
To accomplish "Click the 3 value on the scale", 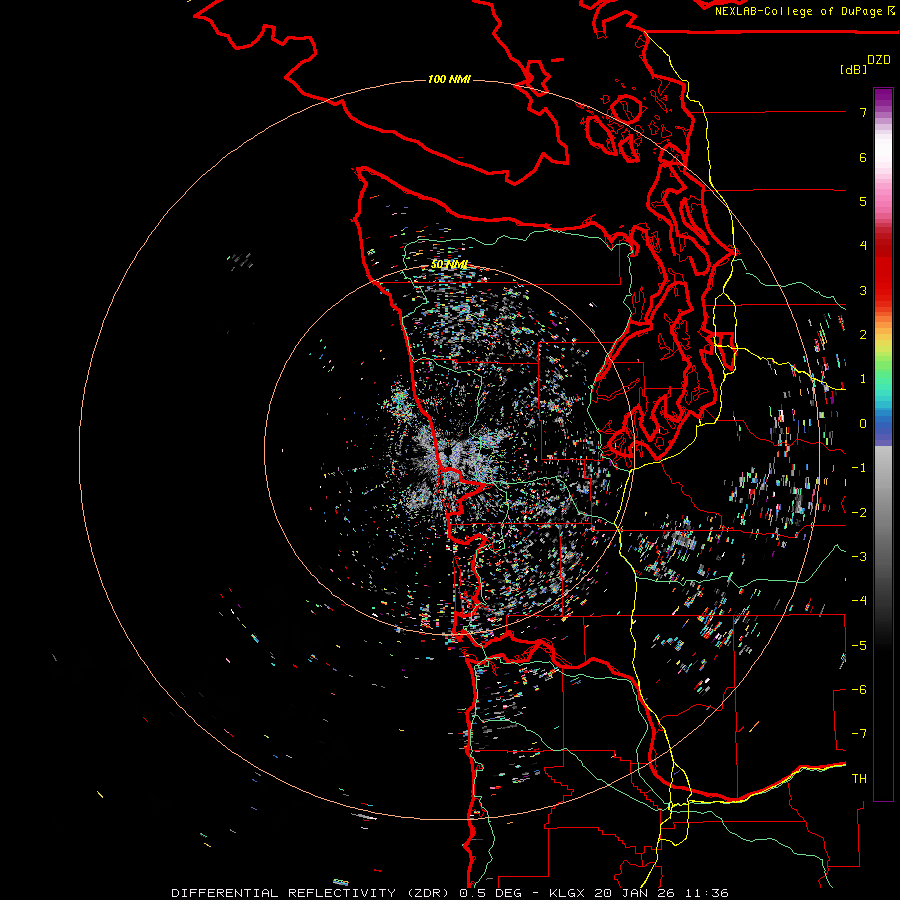I will point(863,290).
